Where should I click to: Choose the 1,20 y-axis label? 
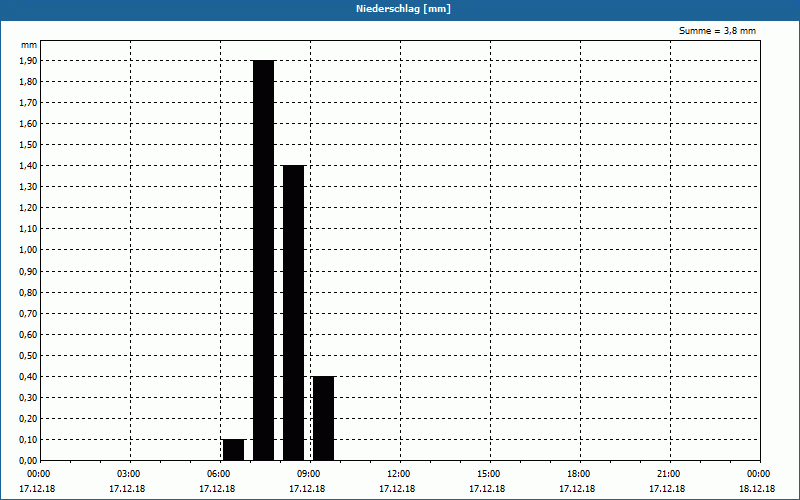[29, 208]
